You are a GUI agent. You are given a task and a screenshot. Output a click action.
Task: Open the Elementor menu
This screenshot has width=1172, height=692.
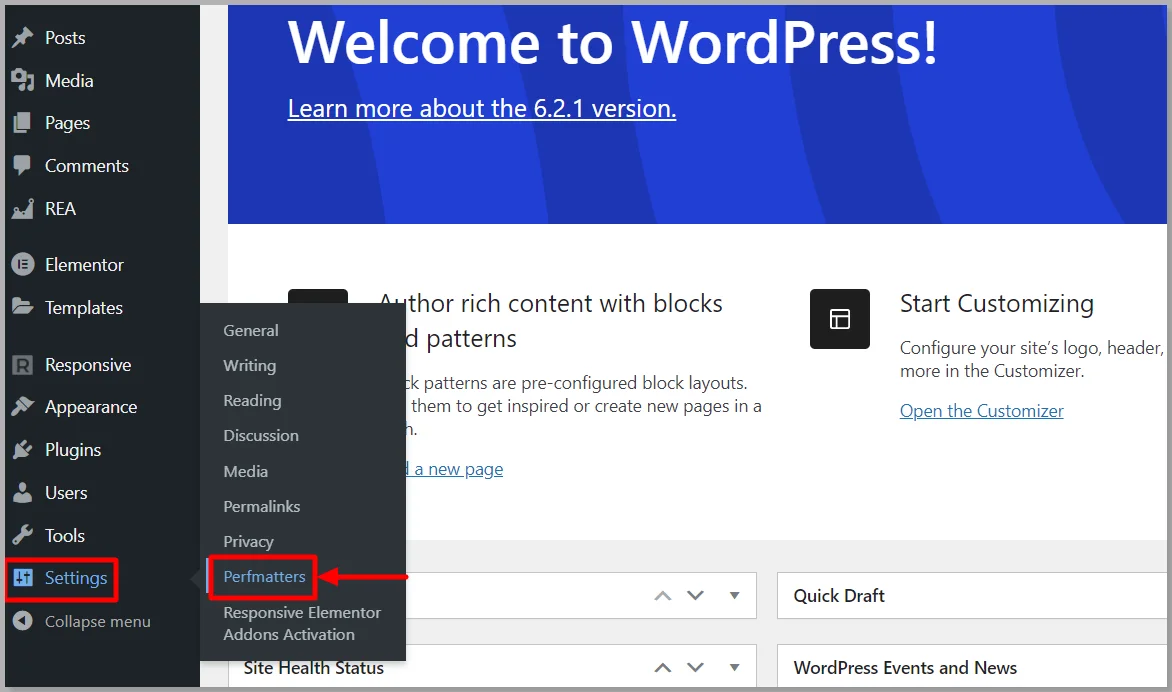point(84,265)
